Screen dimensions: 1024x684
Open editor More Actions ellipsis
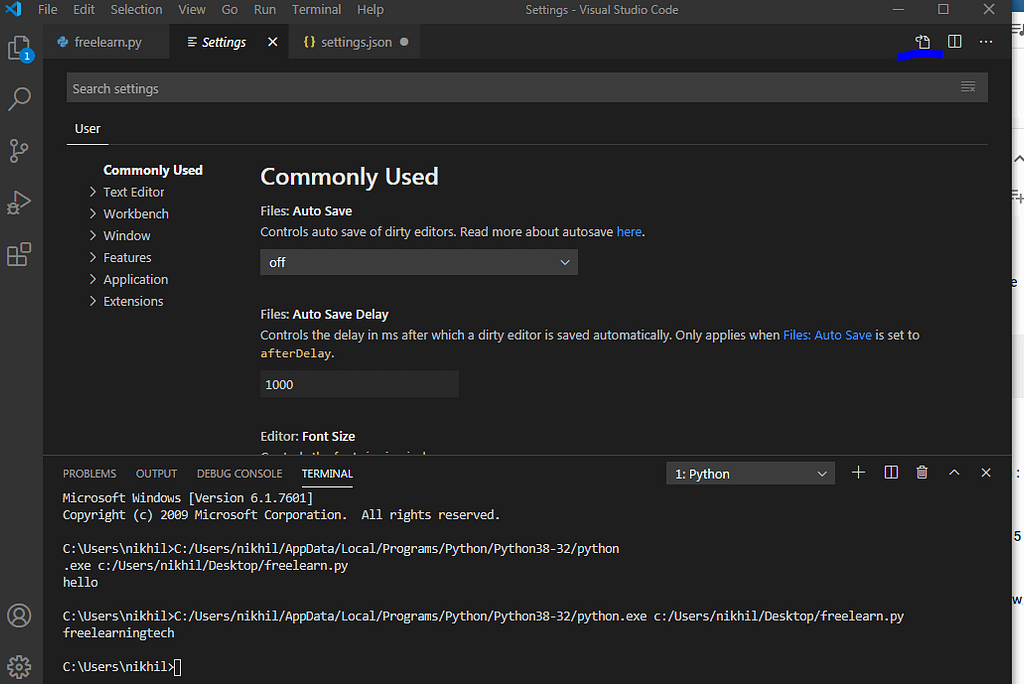986,42
